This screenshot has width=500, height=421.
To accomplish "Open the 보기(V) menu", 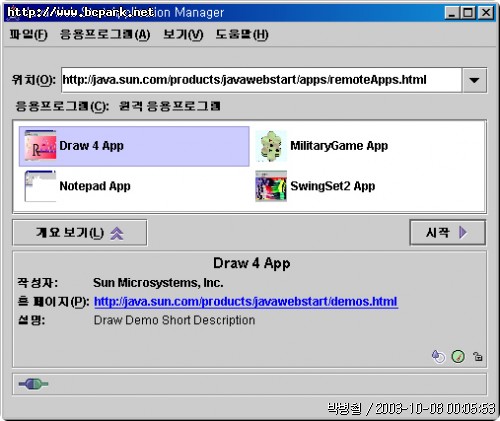I will coord(183,34).
